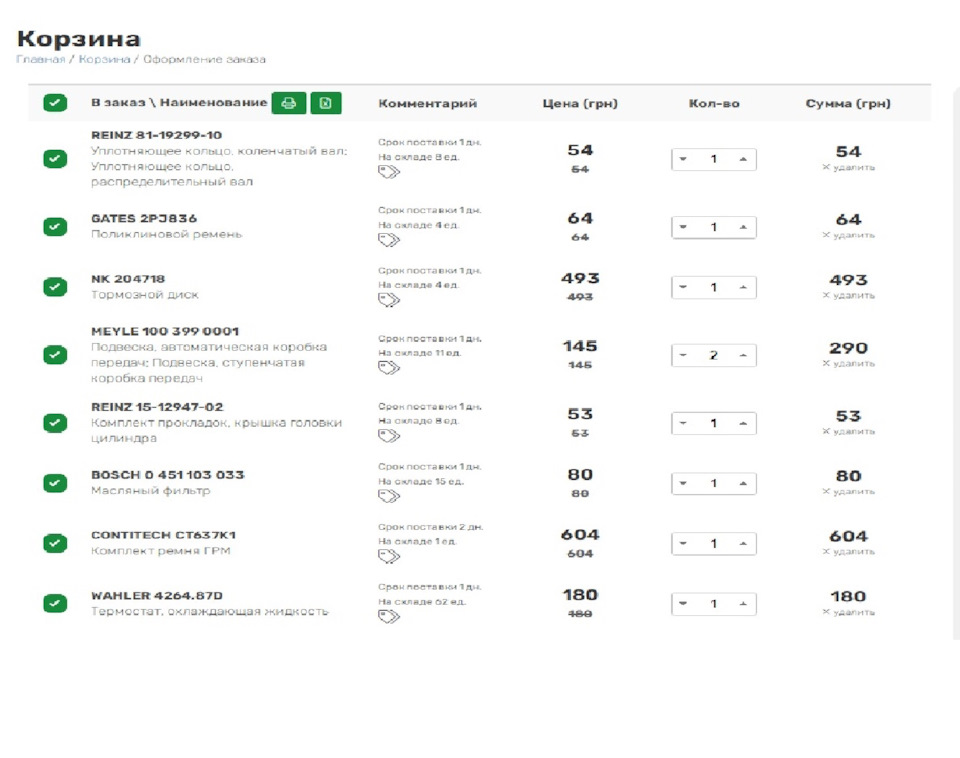Click the green Excel export icon

[x=326, y=103]
